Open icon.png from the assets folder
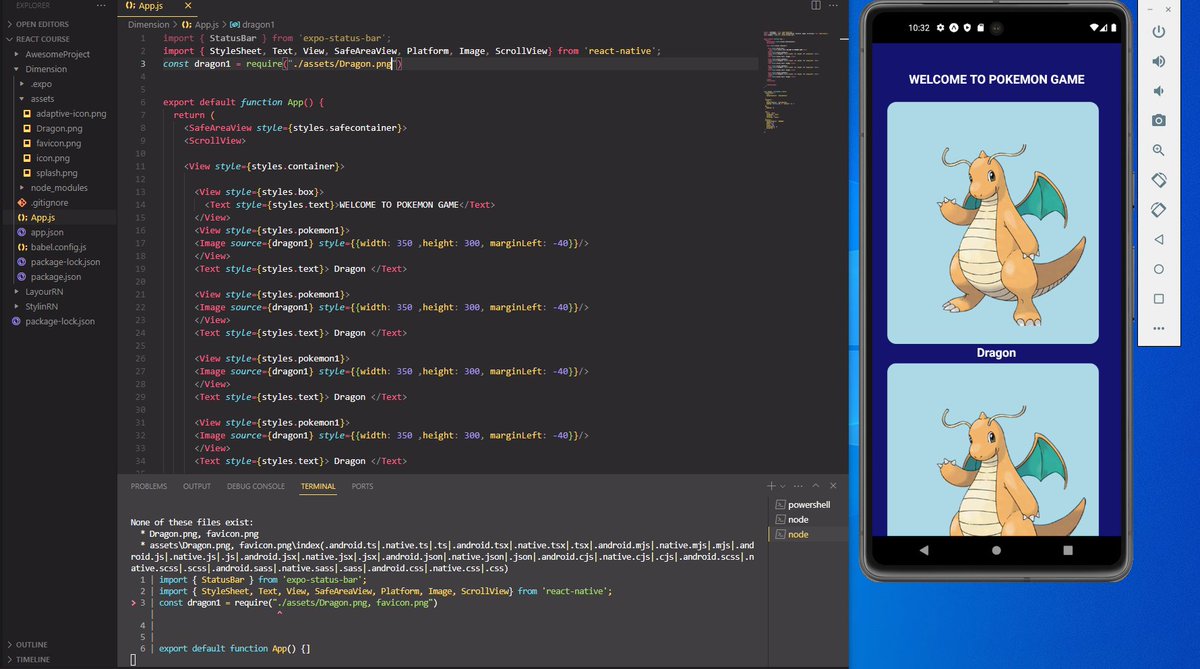 [x=53, y=158]
